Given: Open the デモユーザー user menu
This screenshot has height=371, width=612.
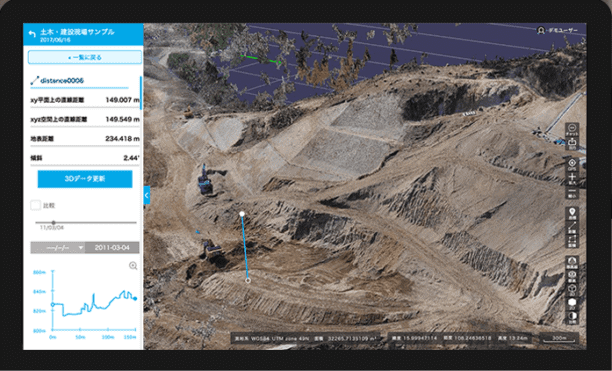Looking at the screenshot, I should coord(557,30).
